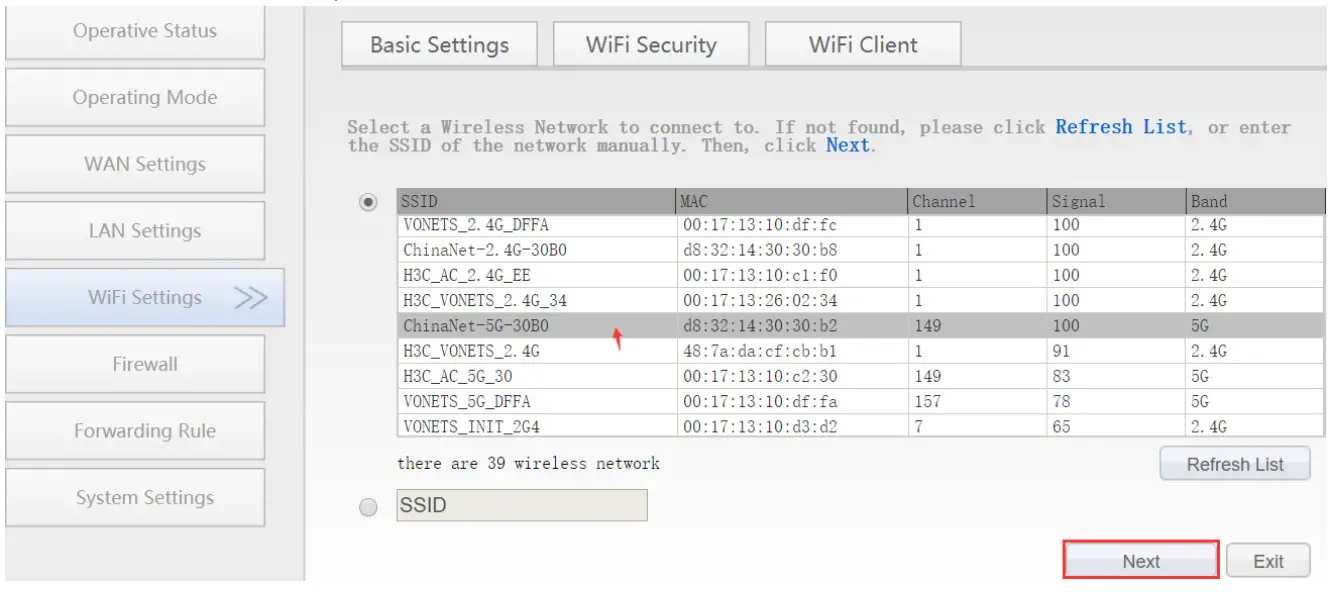Open the Operating Mode page
This screenshot has height=594, width=1332.
click(135, 97)
